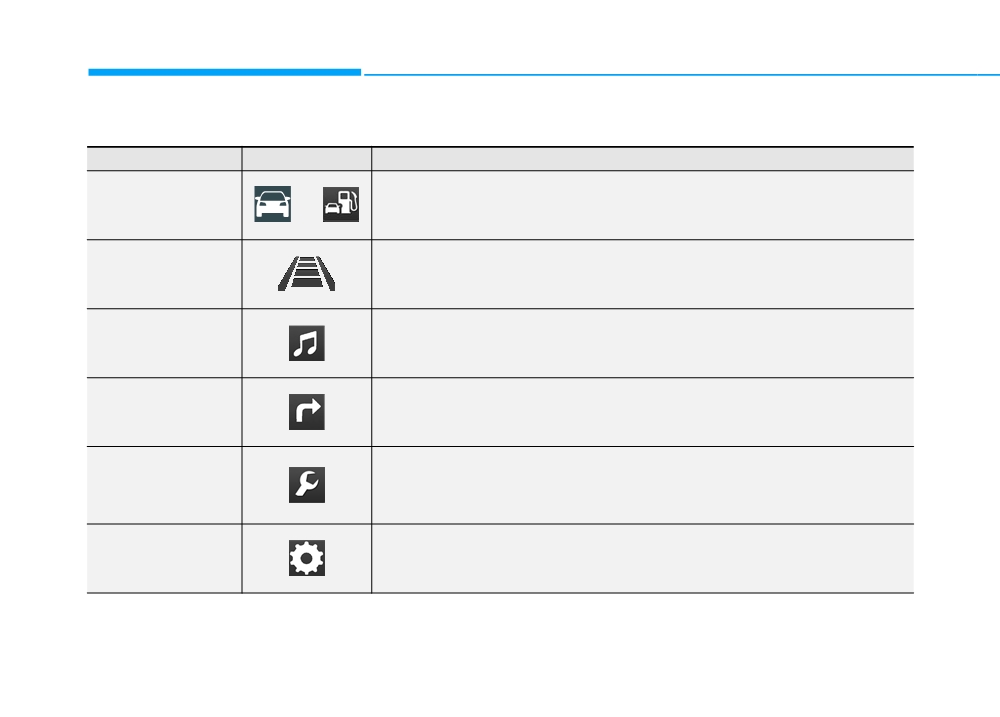Screen dimensions: 1000x717
Task: Open the gear settings icon
Action: pos(307,558)
